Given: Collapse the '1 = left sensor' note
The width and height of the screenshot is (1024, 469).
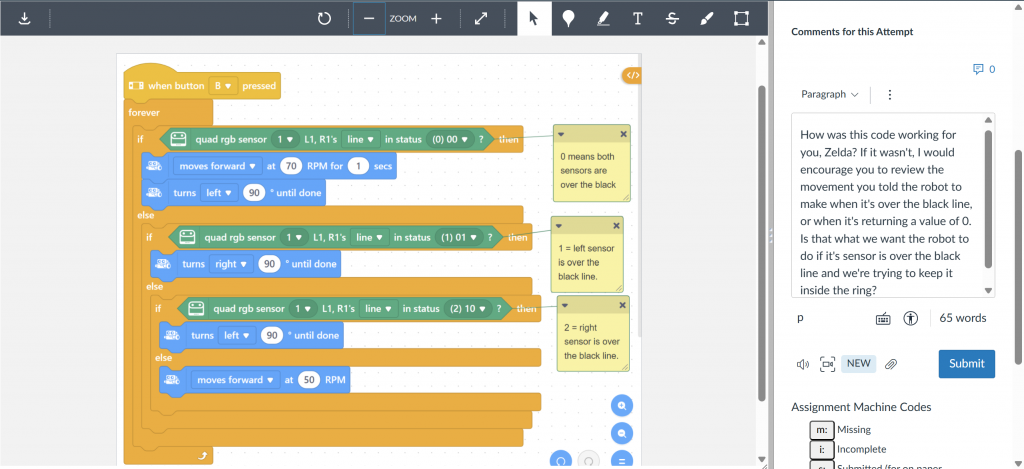Looking at the screenshot, I should (559, 225).
